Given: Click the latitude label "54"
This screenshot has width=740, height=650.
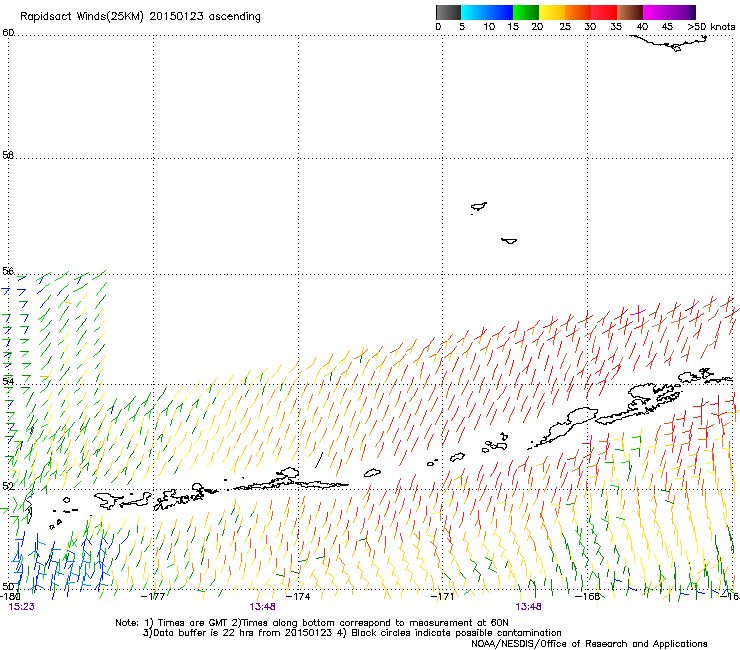Looking at the screenshot, I should 8,381.
